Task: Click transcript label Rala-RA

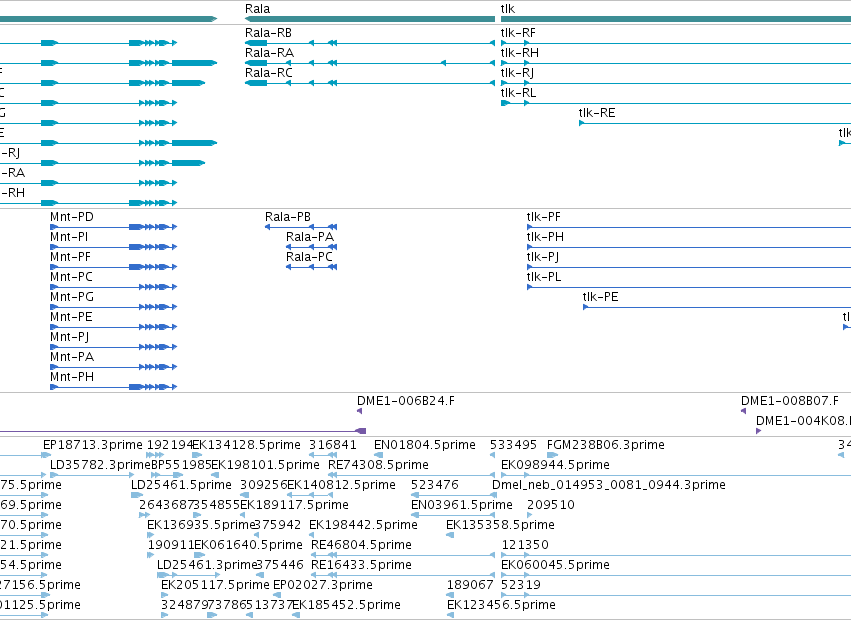Action: (x=269, y=53)
